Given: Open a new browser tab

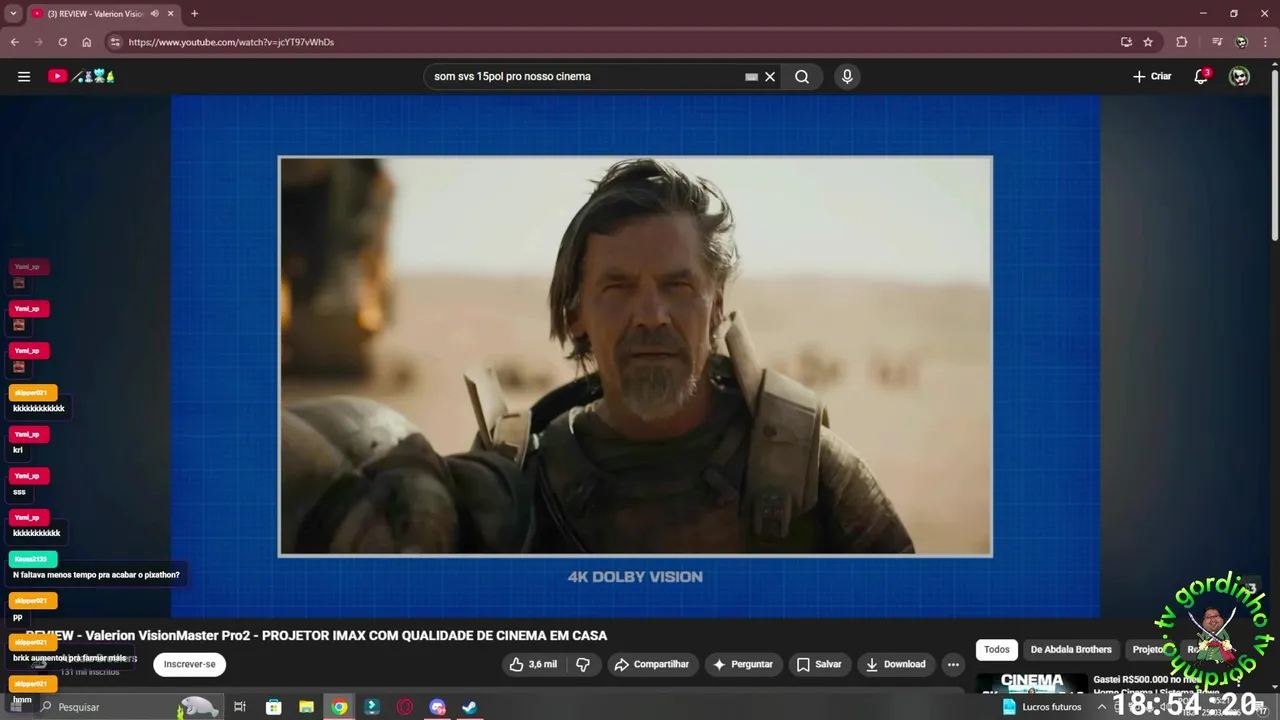Looking at the screenshot, I should click(x=194, y=14).
